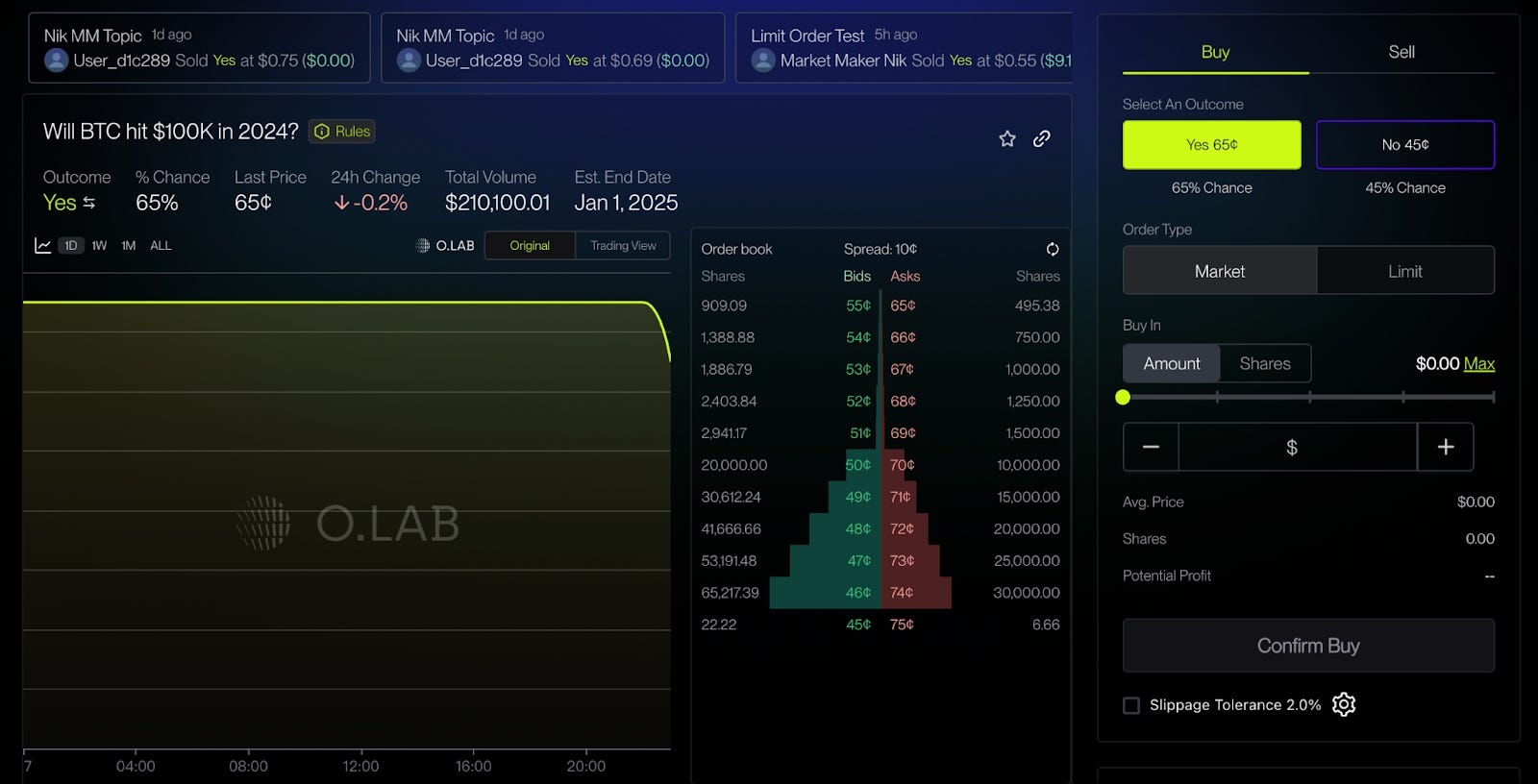Open the Nik MM Topic card sold at $0.75
The width and height of the screenshot is (1538, 784).
(199, 48)
